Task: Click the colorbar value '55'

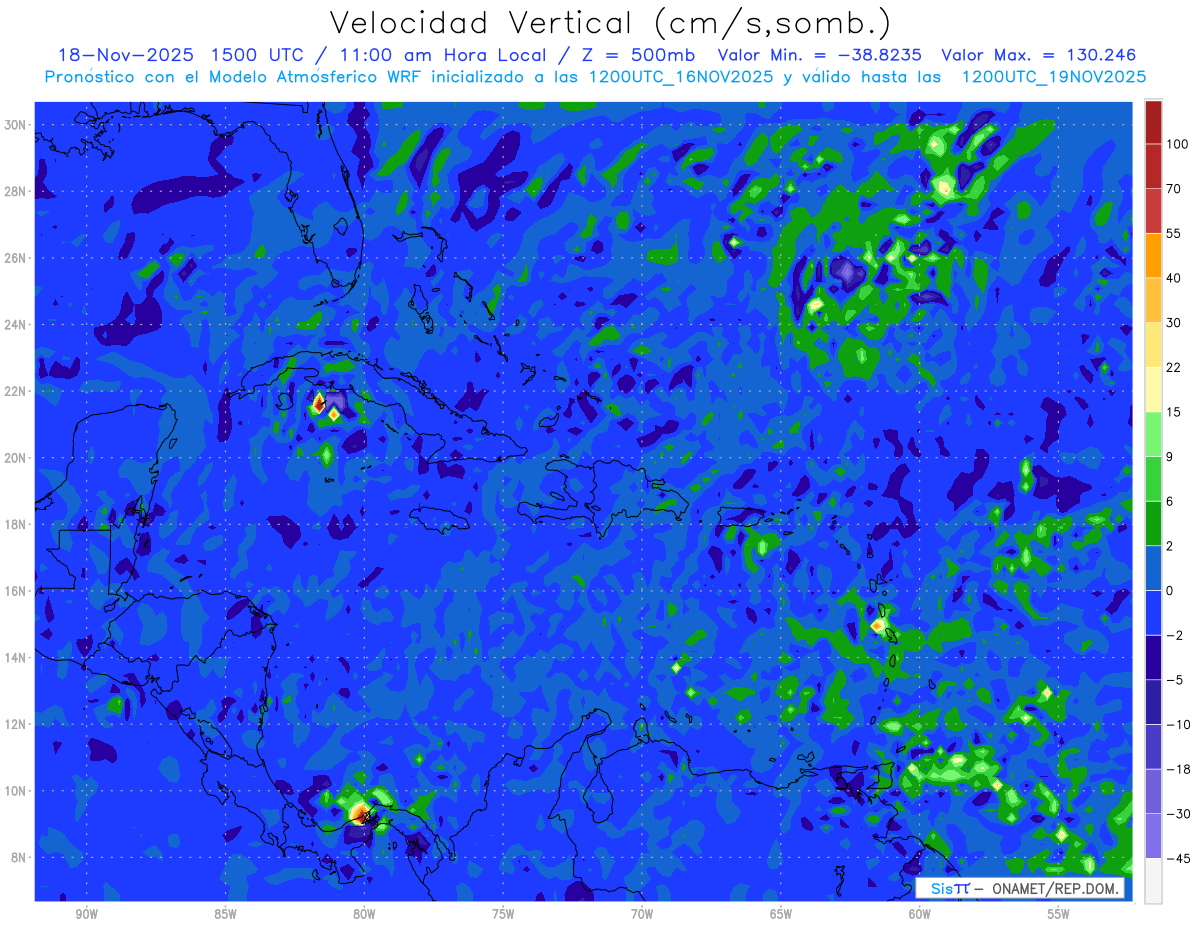Action: [1174, 233]
